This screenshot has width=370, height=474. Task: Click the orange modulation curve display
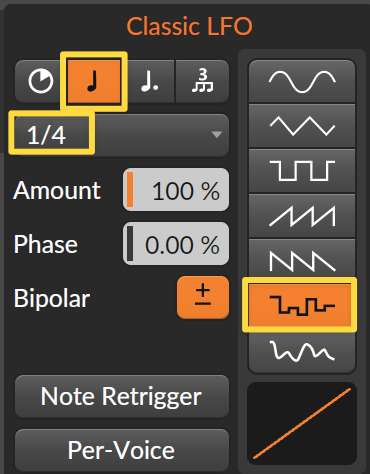(302, 423)
